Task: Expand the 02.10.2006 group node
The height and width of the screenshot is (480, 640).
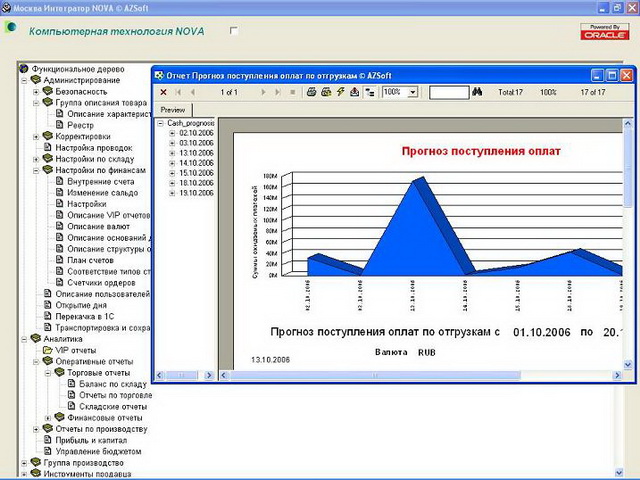Action: point(172,133)
